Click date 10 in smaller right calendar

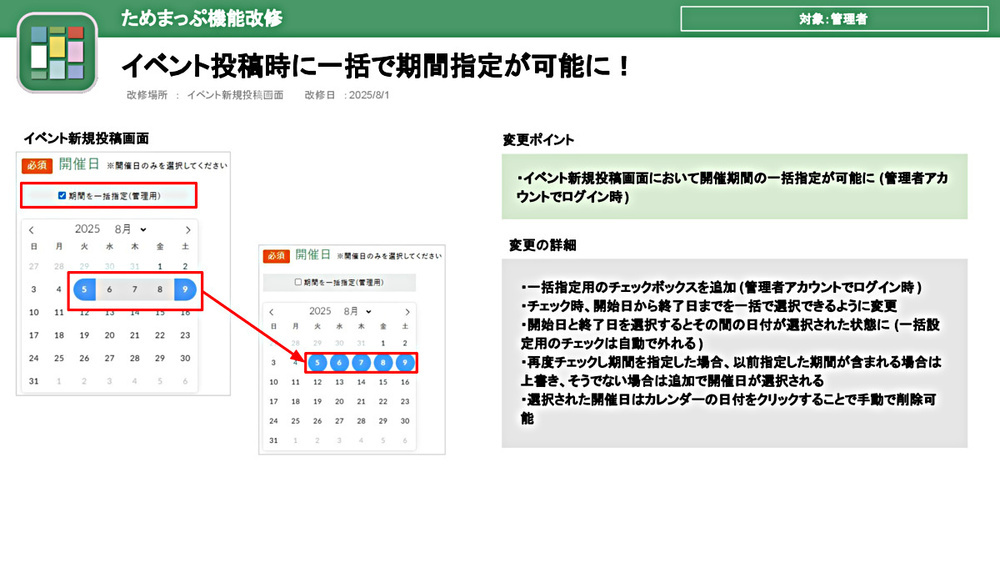[x=274, y=382]
